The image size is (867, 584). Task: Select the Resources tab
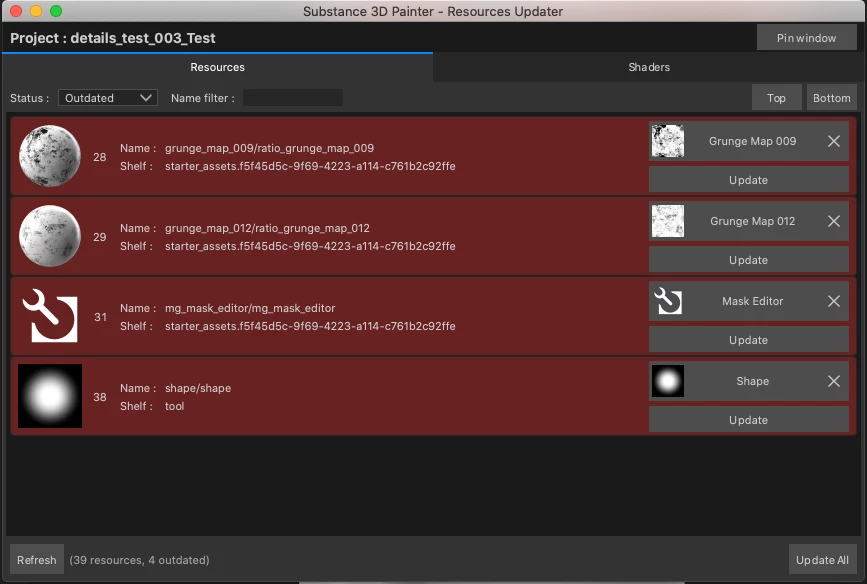217,67
